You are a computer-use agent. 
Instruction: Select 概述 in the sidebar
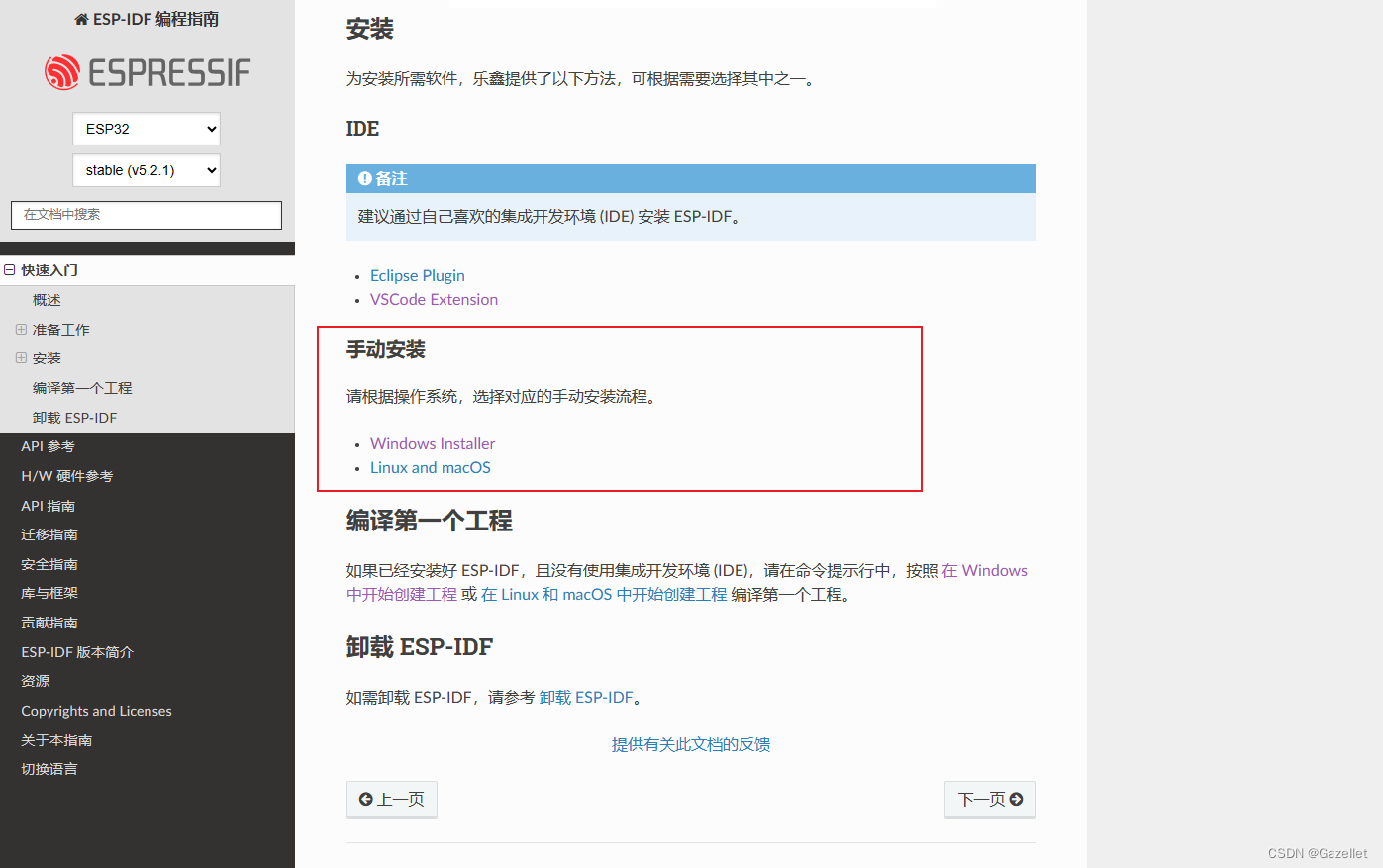coord(46,299)
